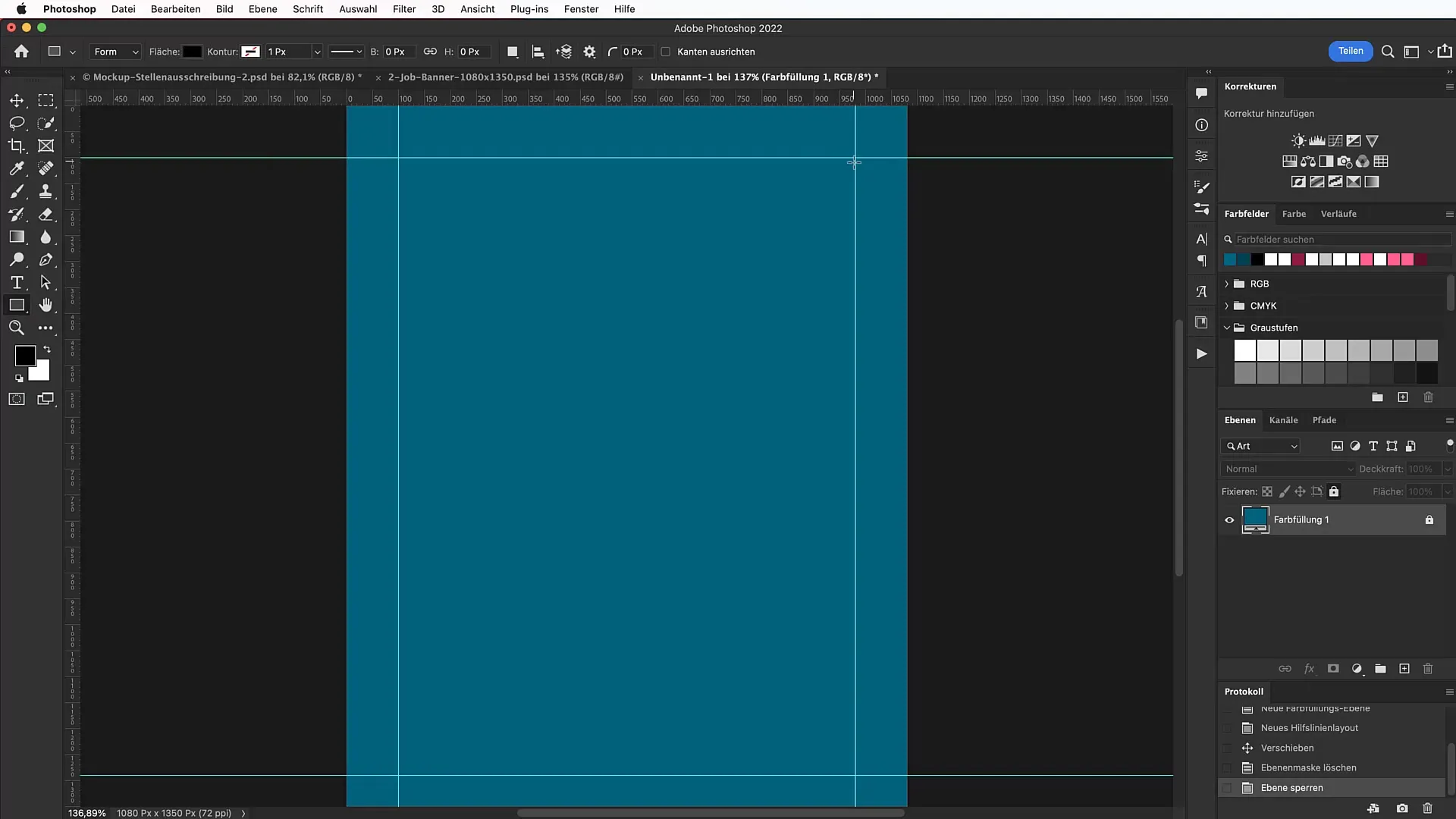Add Brightness/Contrast adjustment icon
This screenshot has height=819, width=1456.
[1298, 141]
